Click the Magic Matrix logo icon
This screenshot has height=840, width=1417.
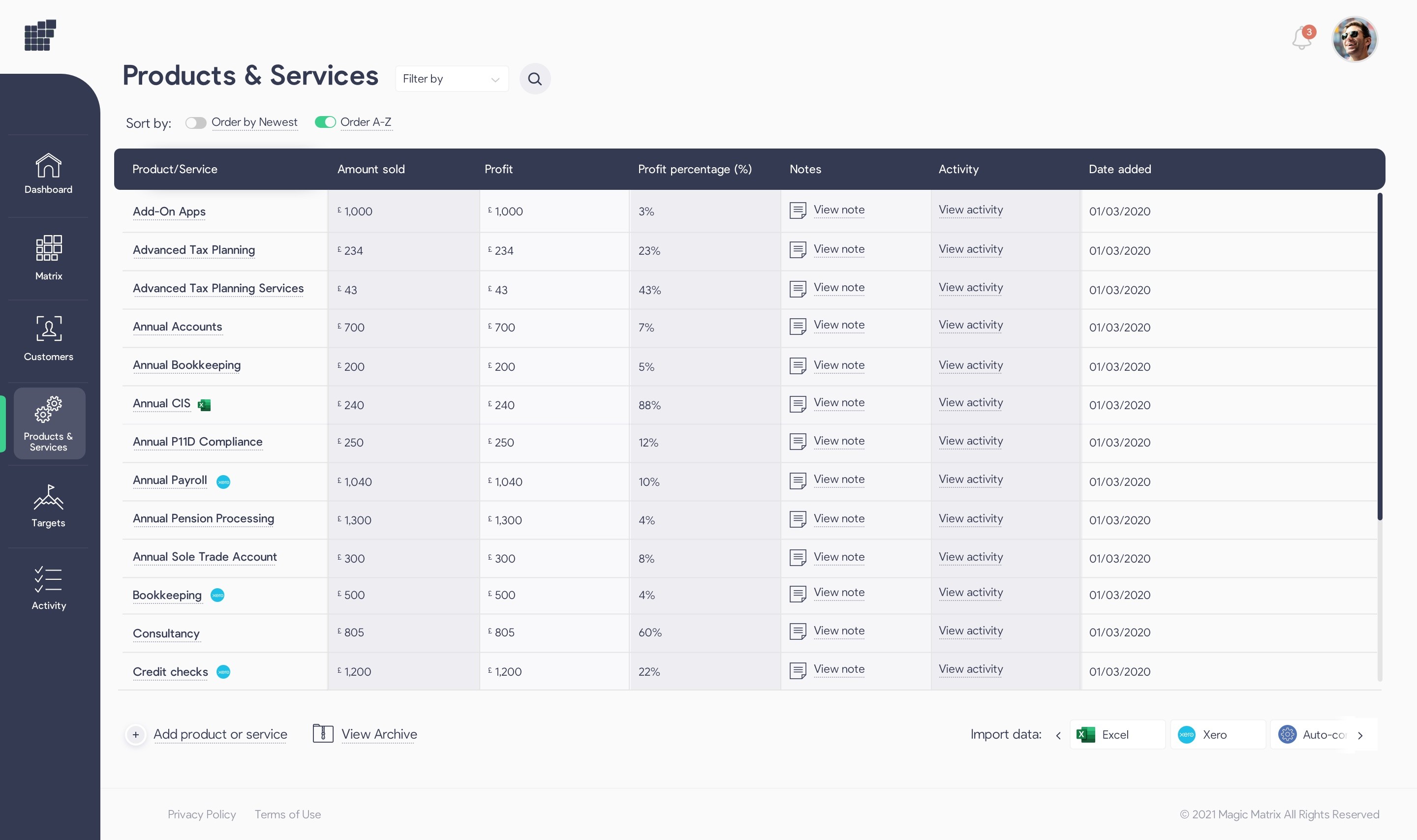[40, 35]
